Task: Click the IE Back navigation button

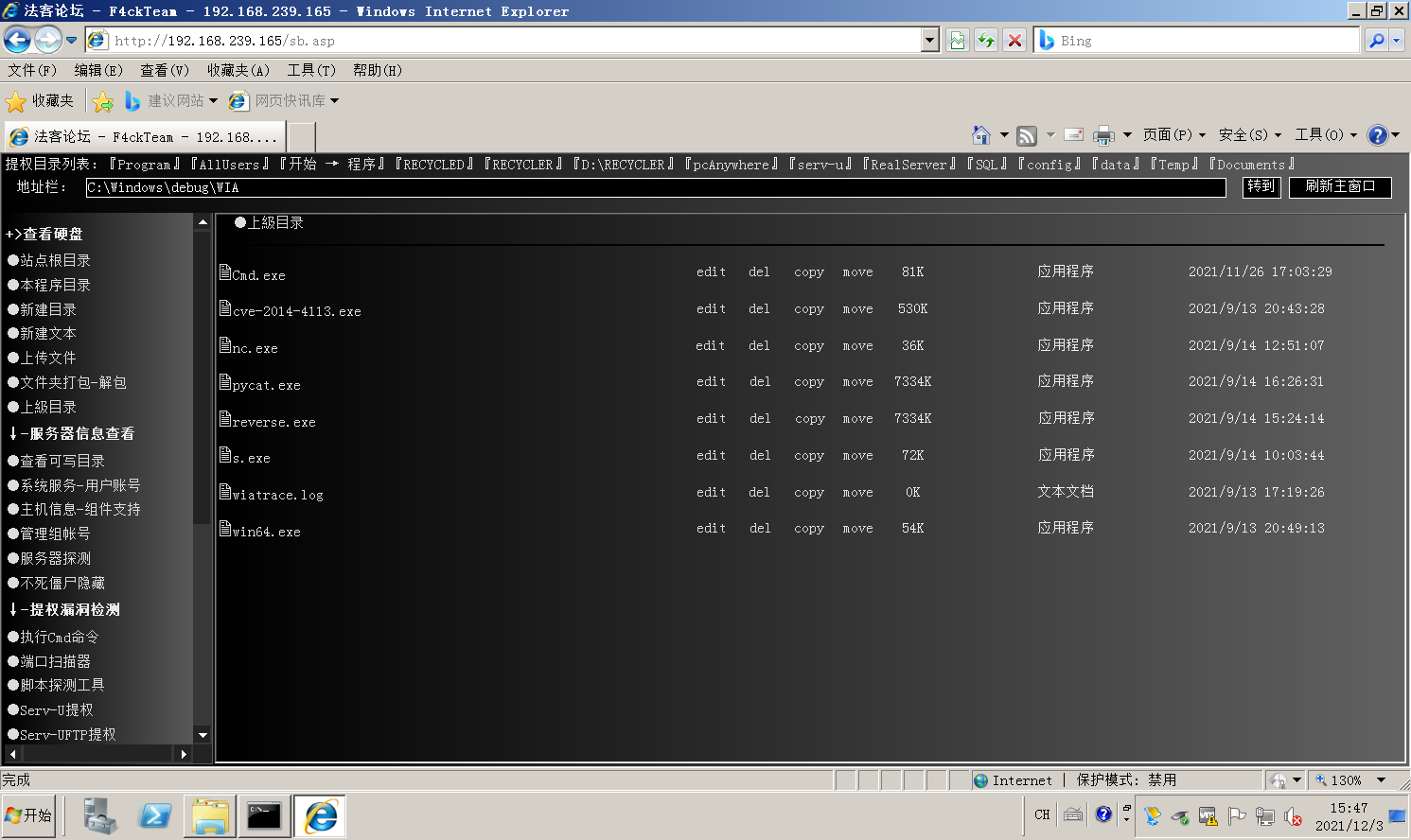Action: 17,40
